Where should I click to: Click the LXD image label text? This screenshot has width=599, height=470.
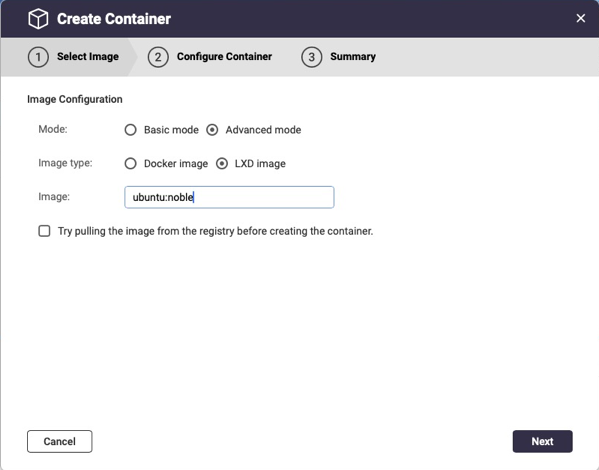coord(260,164)
